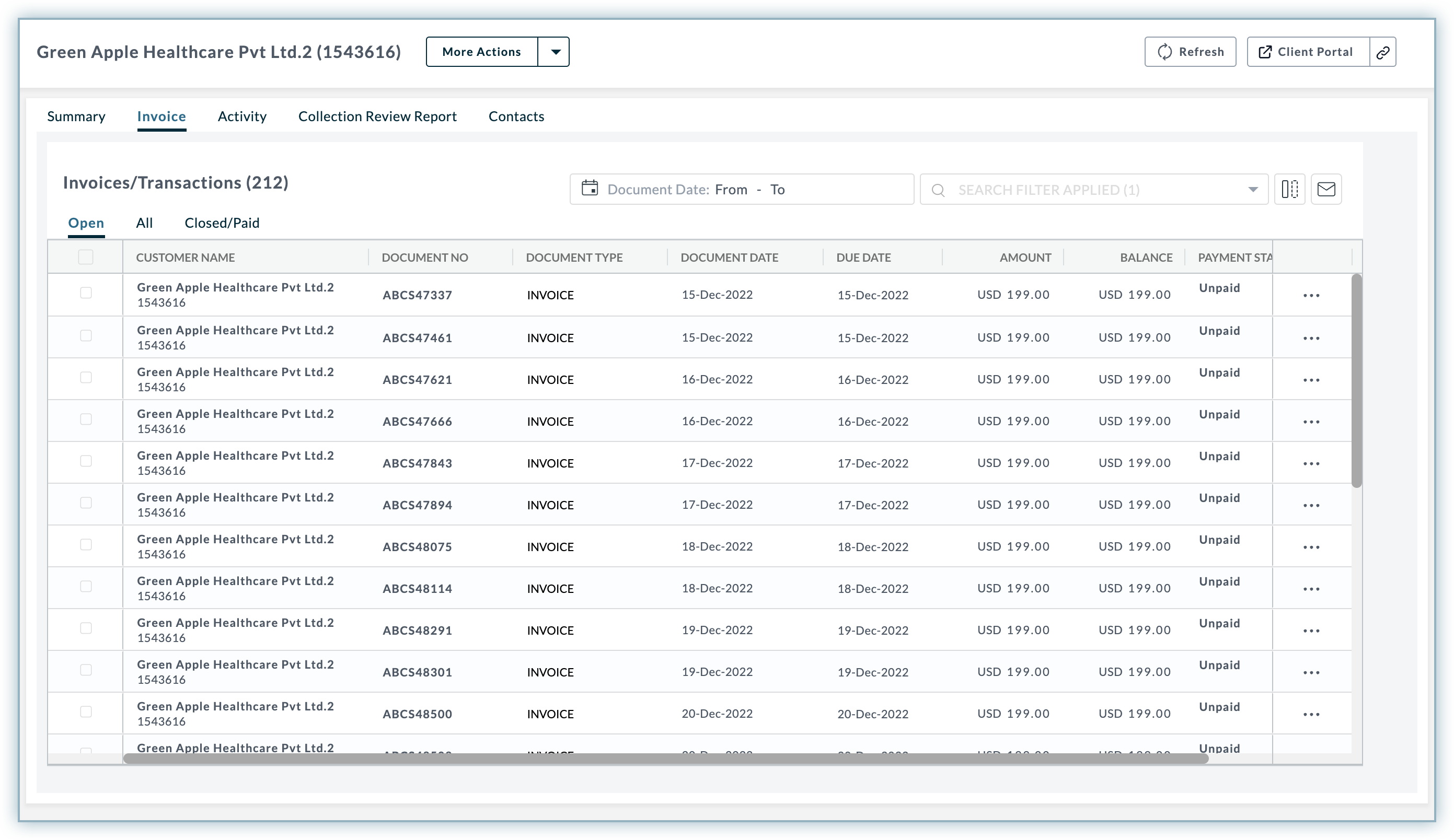This screenshot has height=840, width=1454.
Task: Open the Client Portal button
Action: pyautogui.click(x=1308, y=52)
